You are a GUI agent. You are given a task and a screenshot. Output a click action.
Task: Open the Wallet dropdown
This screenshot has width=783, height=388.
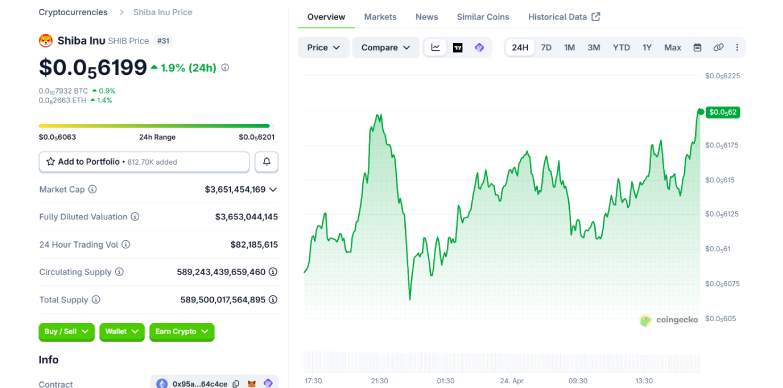[122, 332]
